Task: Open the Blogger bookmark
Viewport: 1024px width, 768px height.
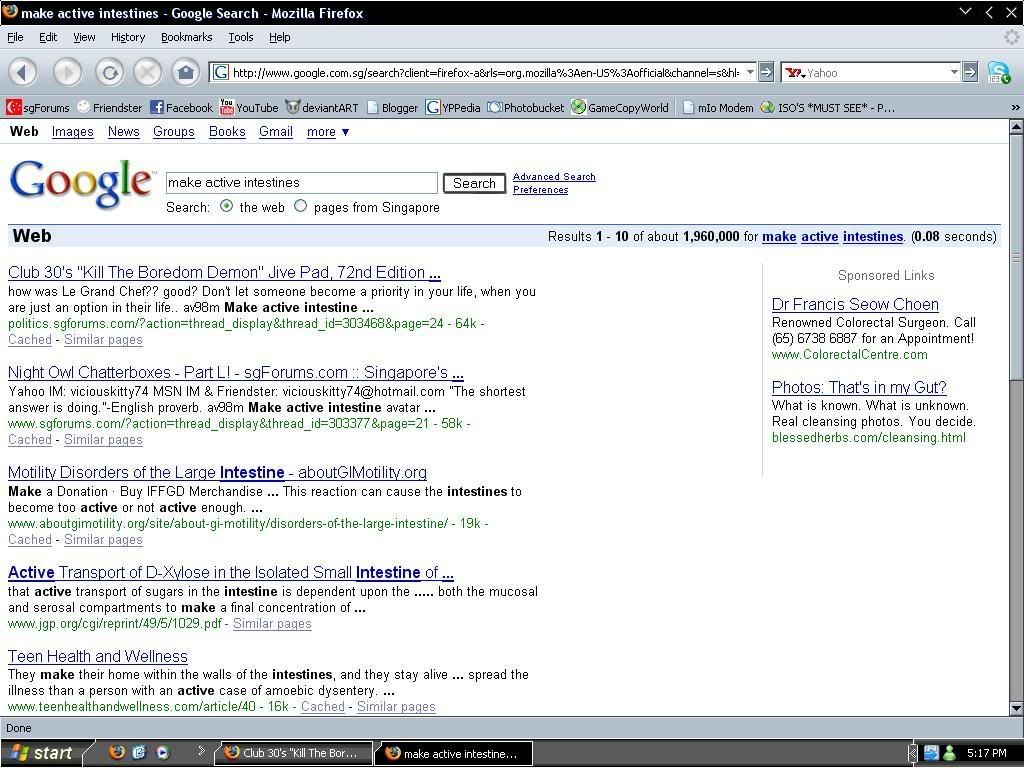Action: click(392, 108)
